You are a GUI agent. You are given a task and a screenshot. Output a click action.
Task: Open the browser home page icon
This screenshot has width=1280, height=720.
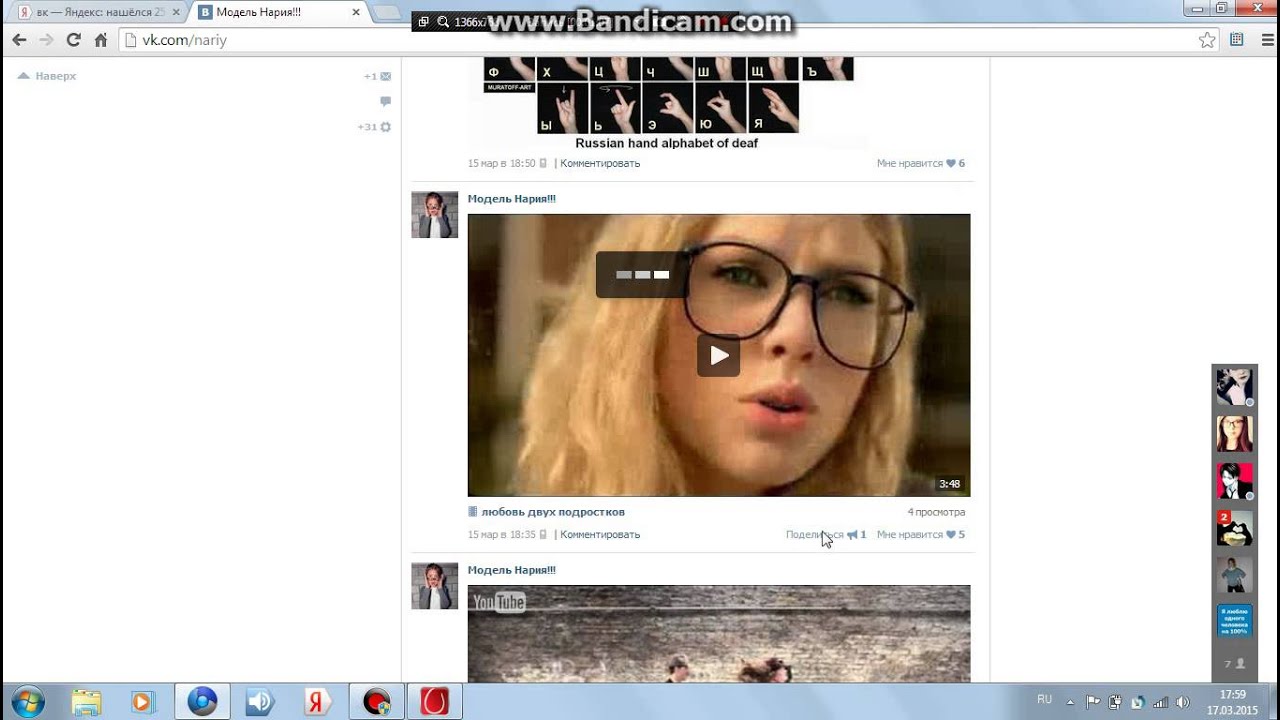(100, 40)
